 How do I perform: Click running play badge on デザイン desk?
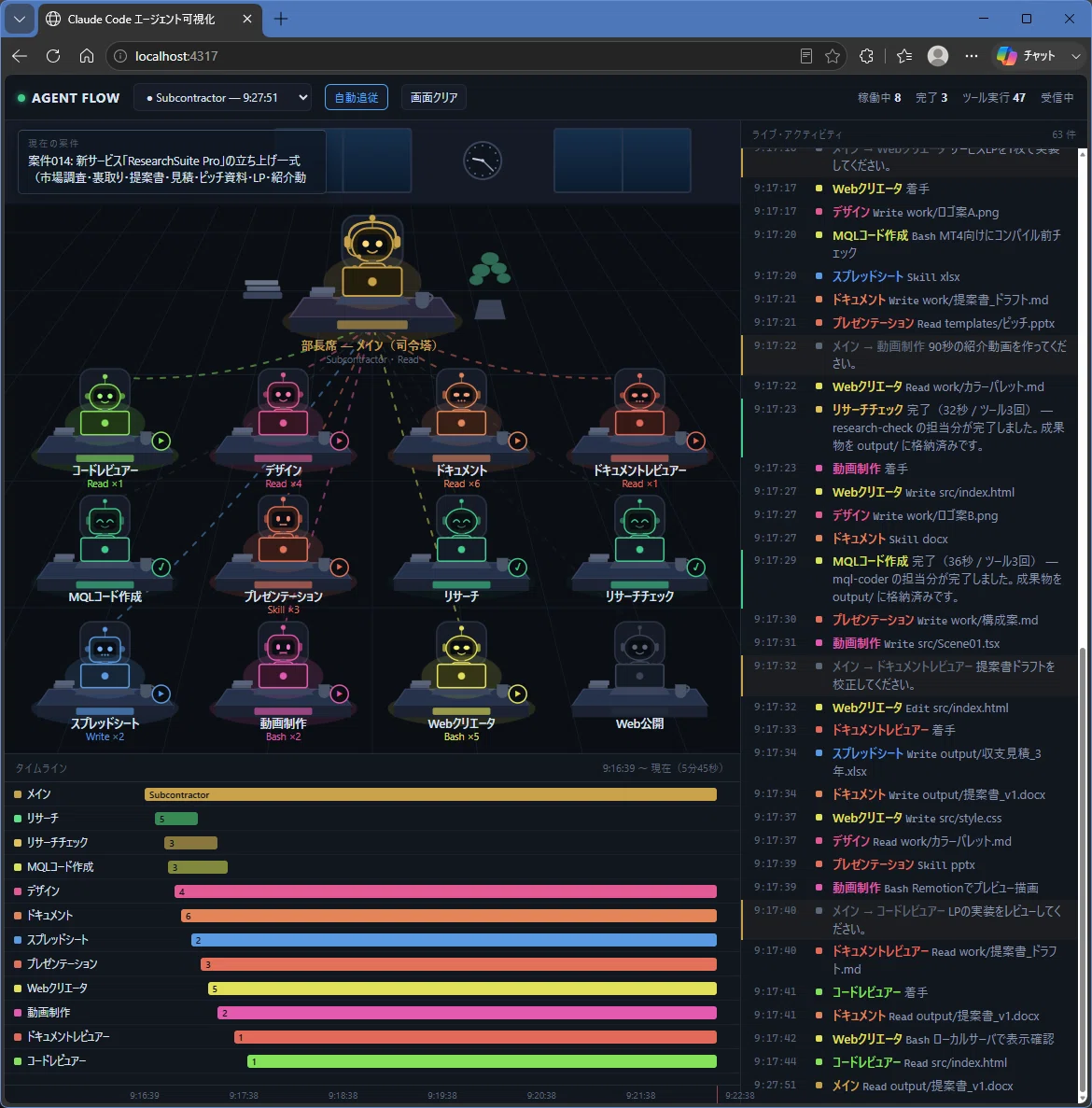tap(340, 441)
